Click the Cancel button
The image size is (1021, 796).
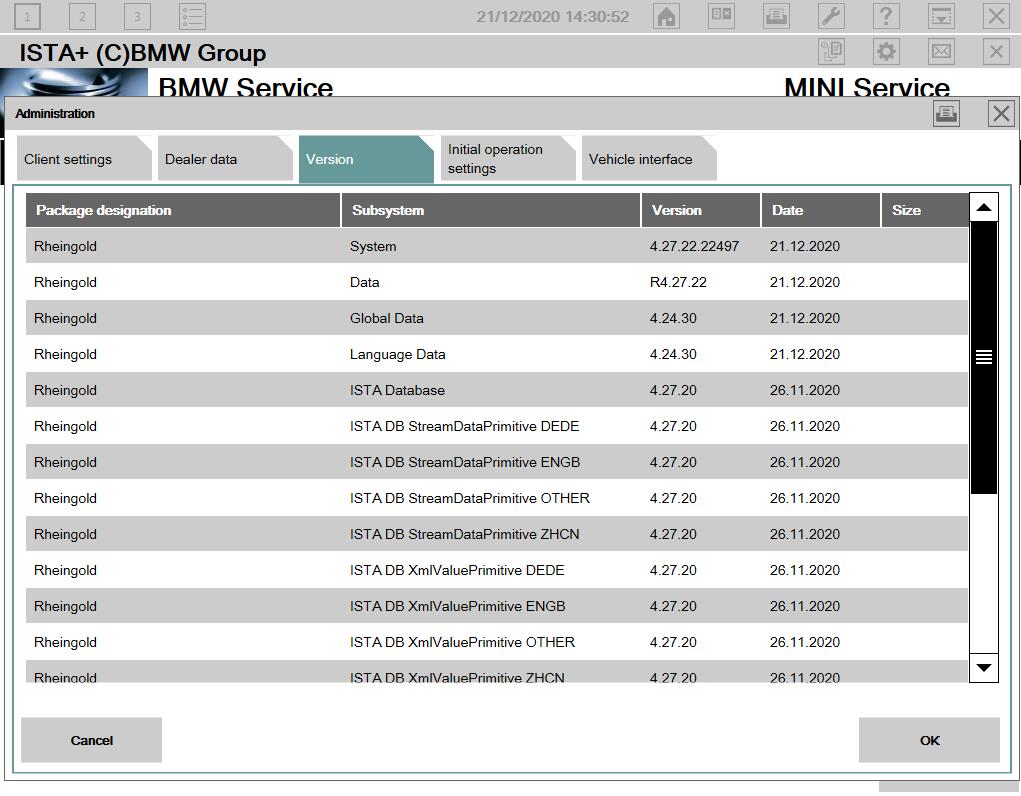click(91, 740)
